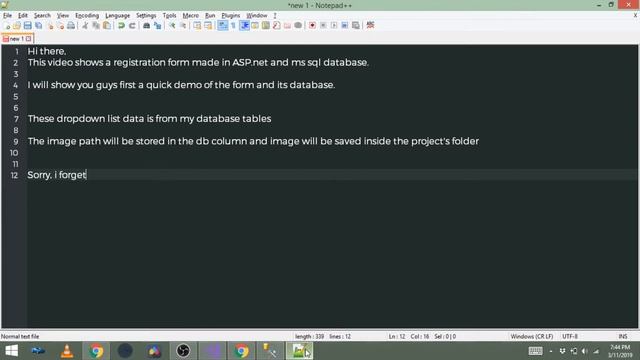
Task: Open the Run menu
Action: (210, 16)
